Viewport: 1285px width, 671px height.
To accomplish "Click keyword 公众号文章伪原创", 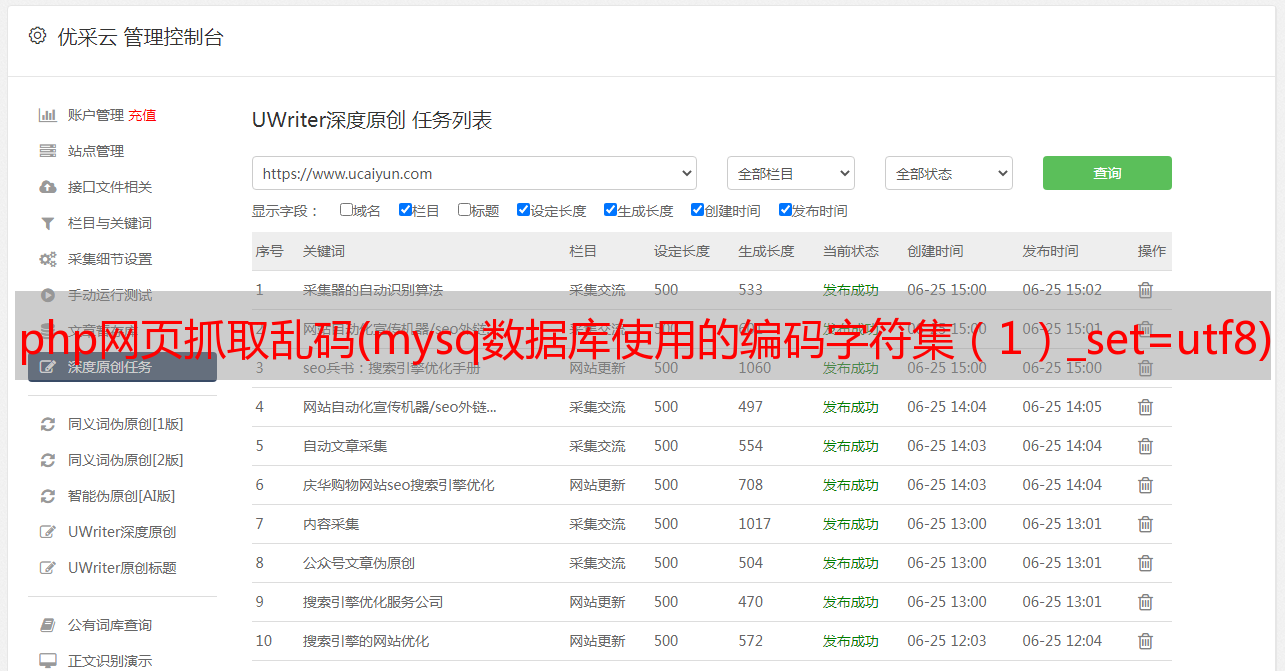I will pyautogui.click(x=359, y=563).
